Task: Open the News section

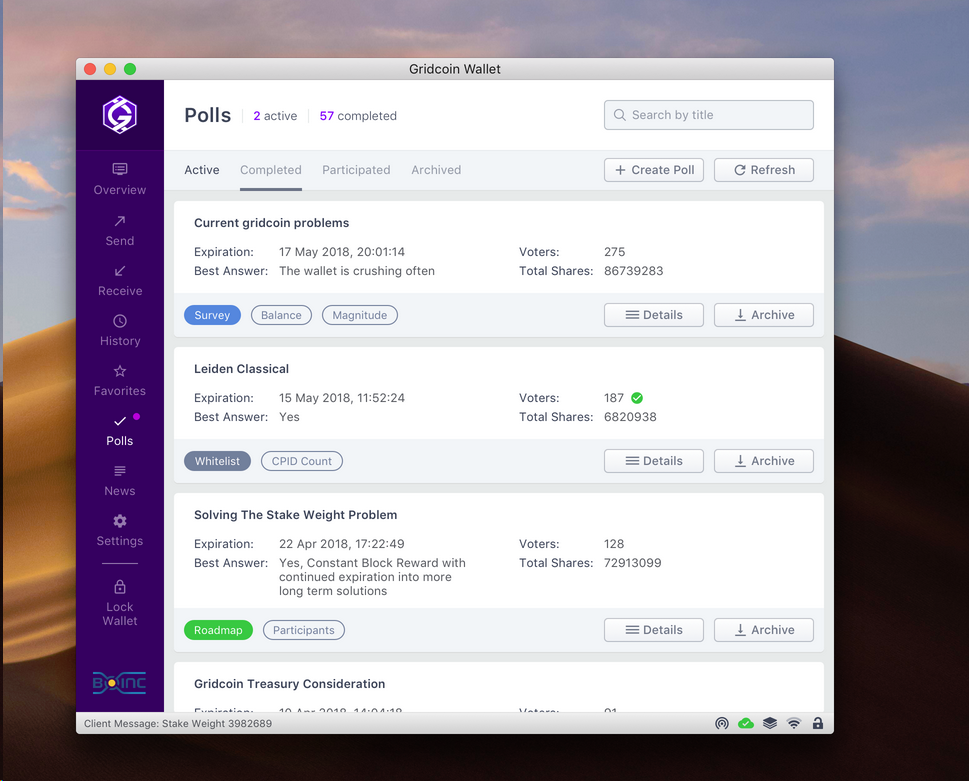Action: click(x=120, y=481)
